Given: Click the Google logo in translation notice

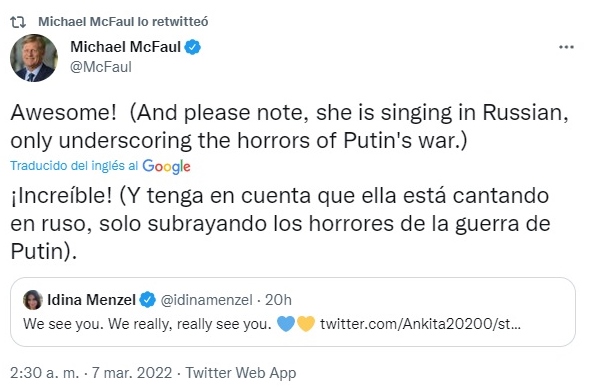Looking at the screenshot, I should [166, 166].
